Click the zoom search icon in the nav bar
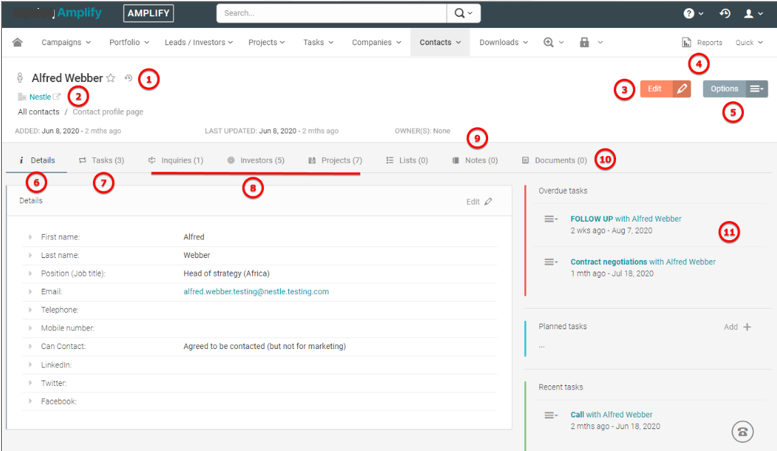 pos(549,42)
